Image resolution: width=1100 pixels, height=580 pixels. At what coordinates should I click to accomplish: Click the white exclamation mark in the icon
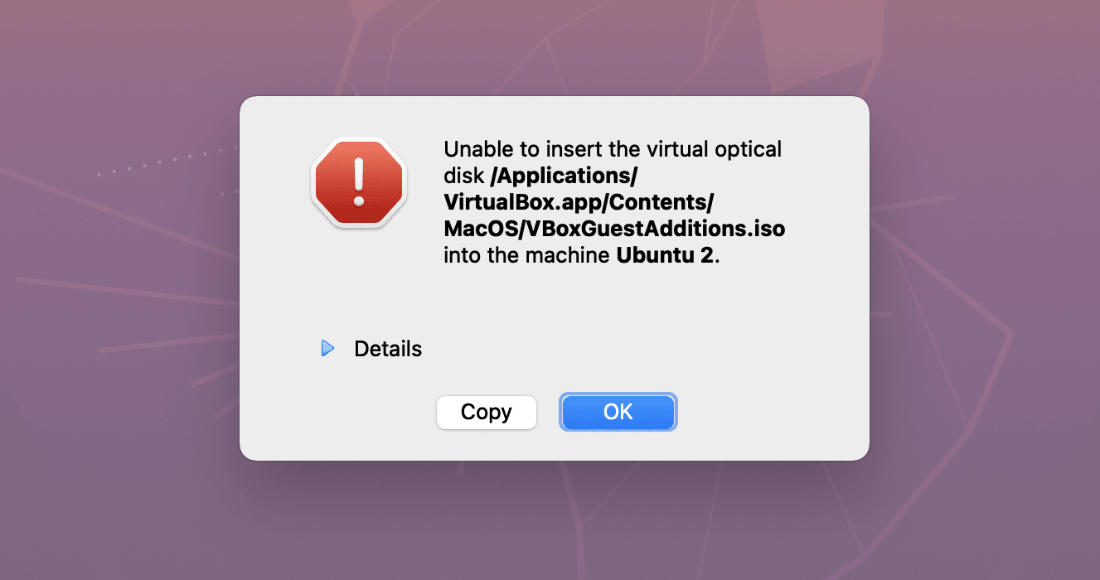(358, 180)
